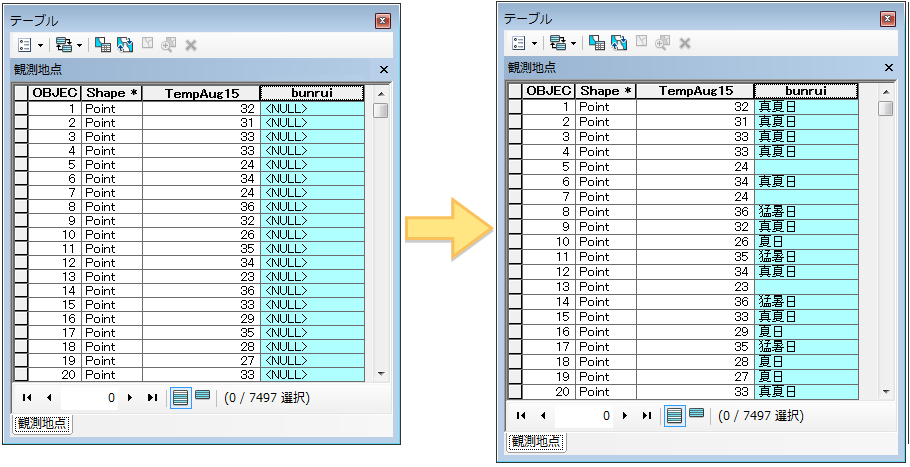
Task: Move to next record in right table
Action: pos(625,415)
